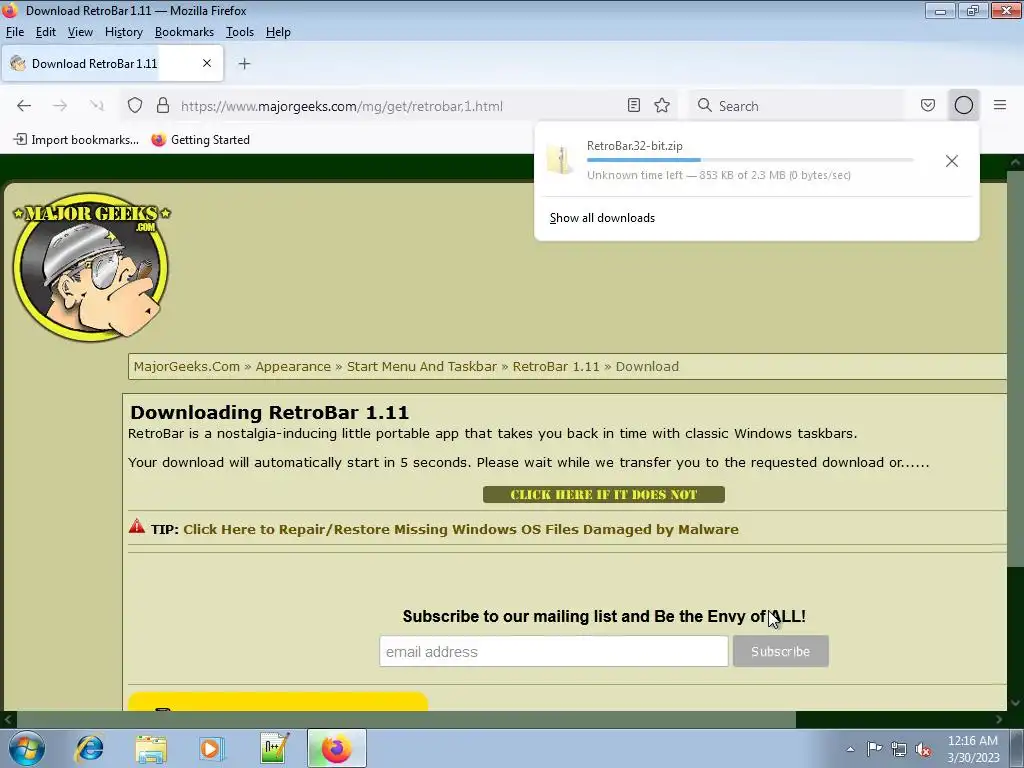Screen dimensions: 1024x768
Task: Open the notepad-like taskbar app icon
Action: tap(274, 748)
